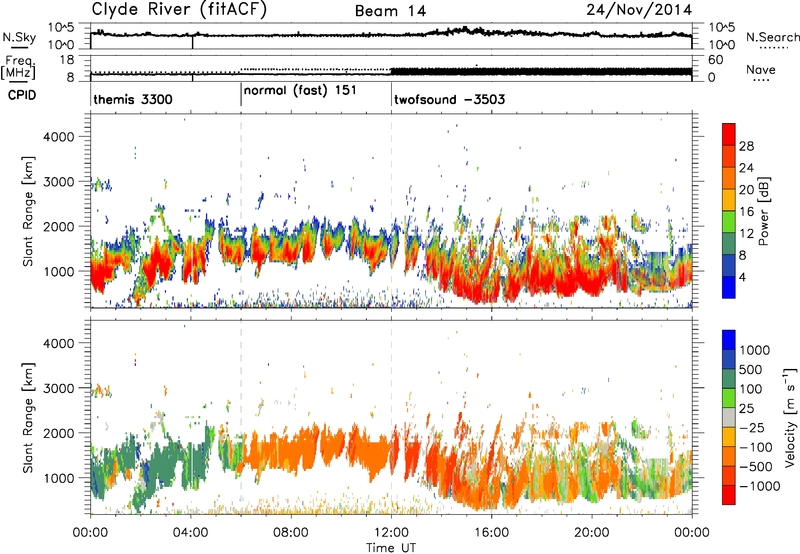The image size is (800, 554).
Task: Select the "N.Sky" legend label
Action: (x=19, y=38)
